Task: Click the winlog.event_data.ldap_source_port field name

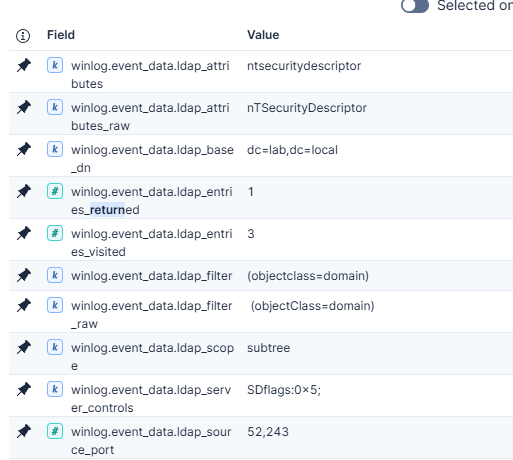Action: click(x=151, y=441)
